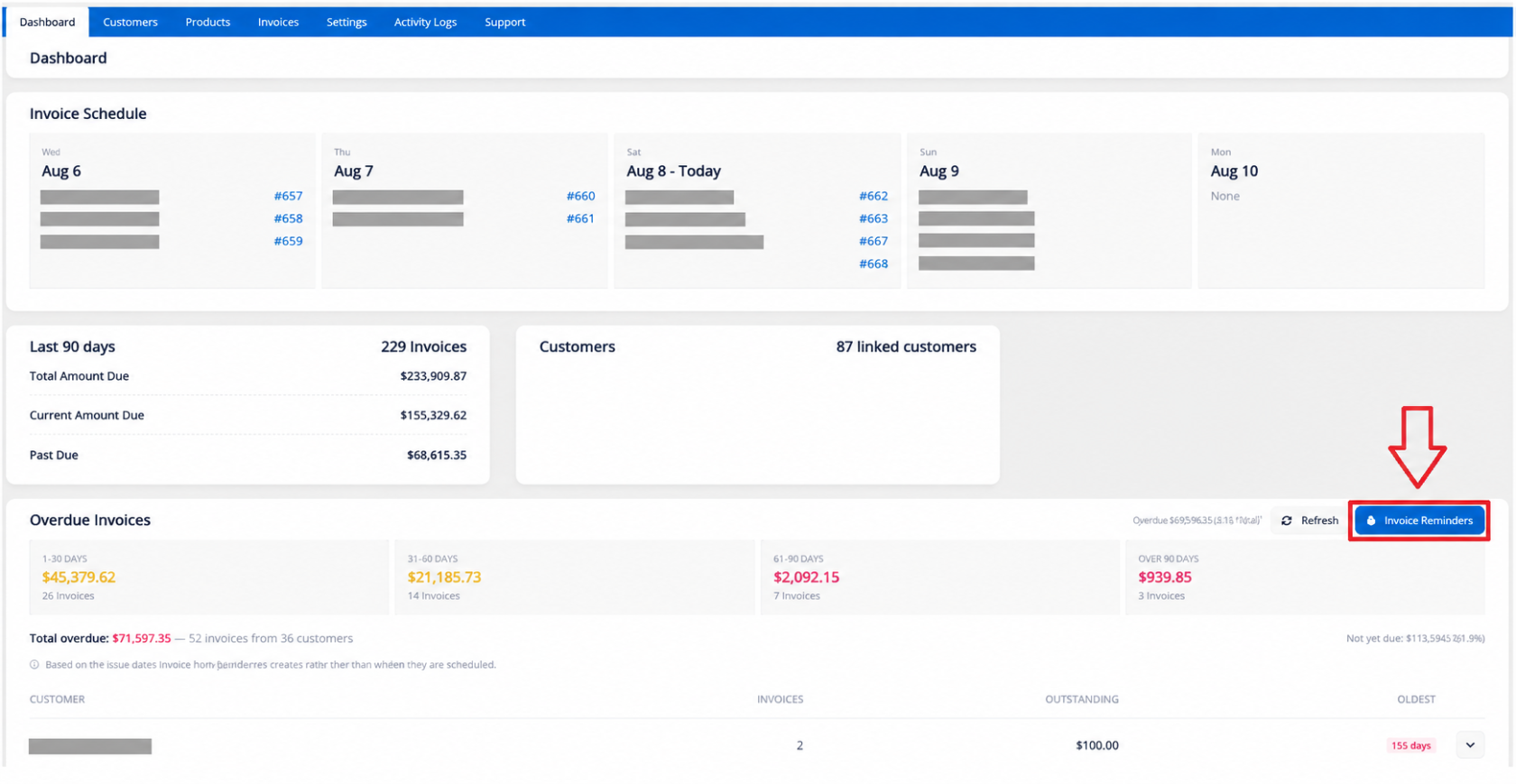Click the 229 Invoices count

423,346
